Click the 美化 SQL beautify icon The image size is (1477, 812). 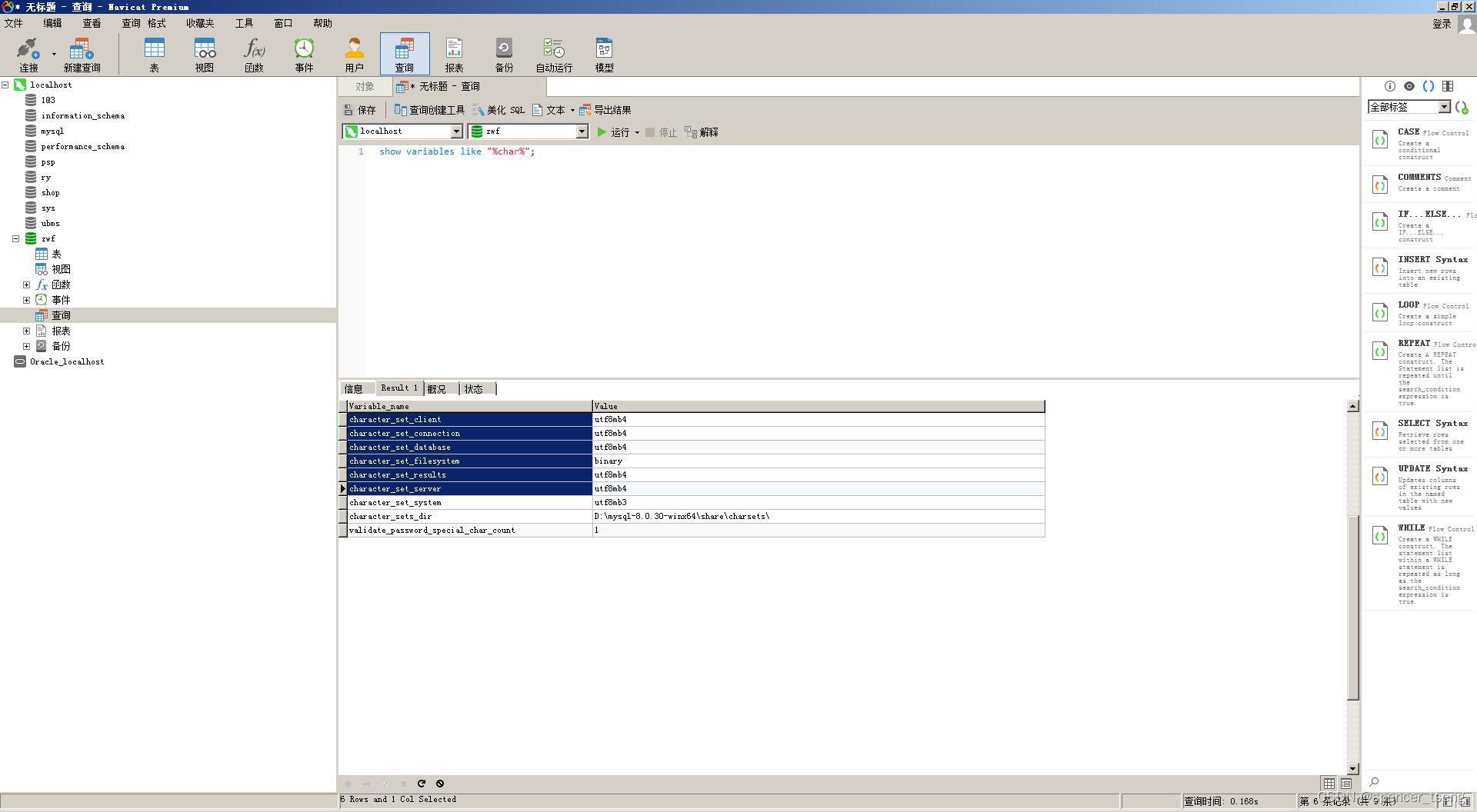pos(500,109)
